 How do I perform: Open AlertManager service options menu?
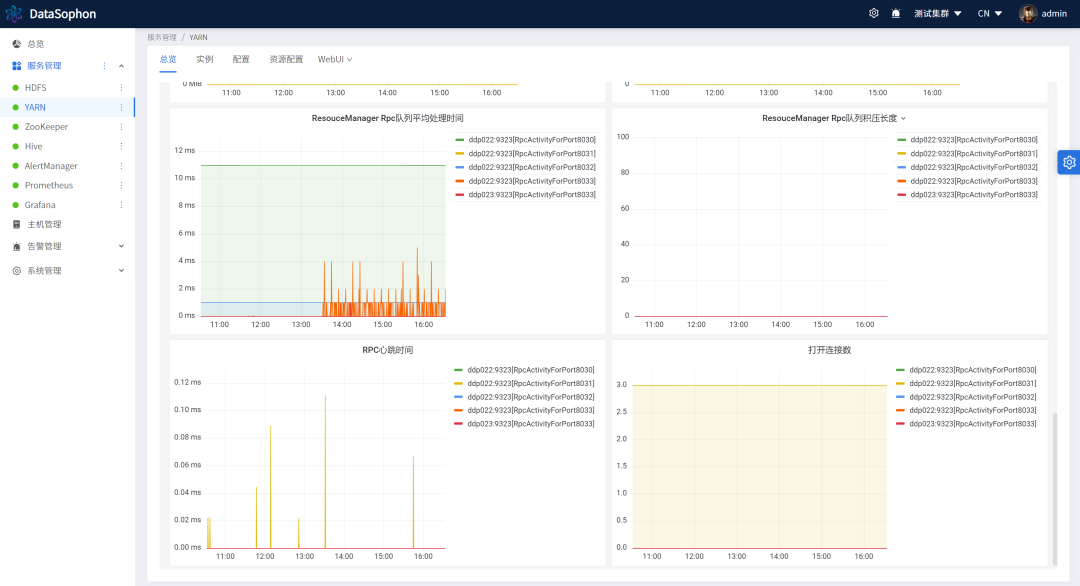tap(121, 166)
